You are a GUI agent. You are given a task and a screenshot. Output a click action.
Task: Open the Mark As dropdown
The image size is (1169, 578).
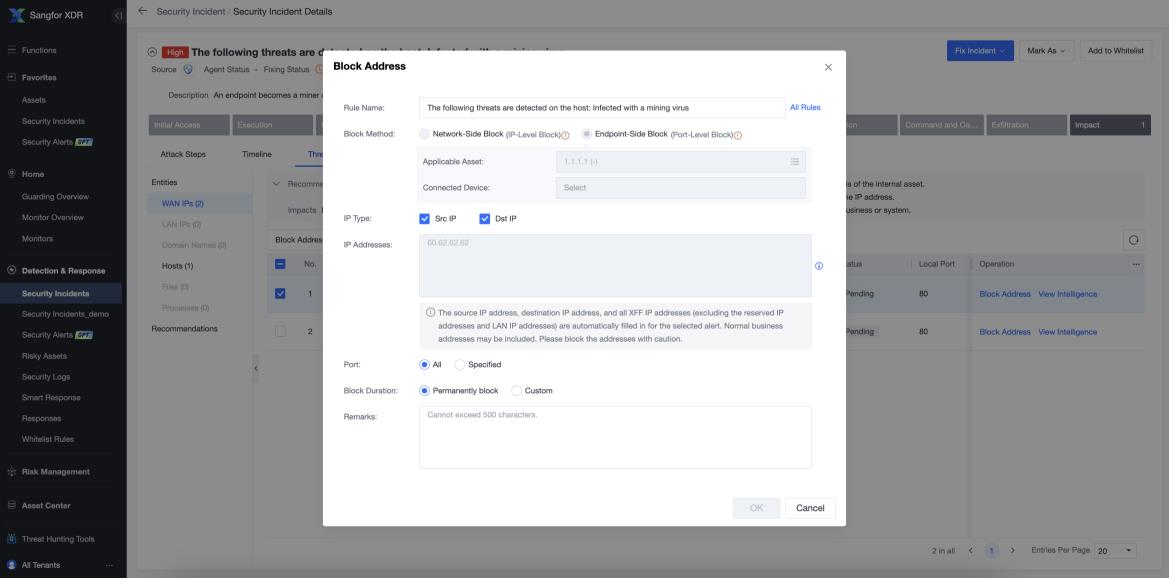coord(1046,51)
